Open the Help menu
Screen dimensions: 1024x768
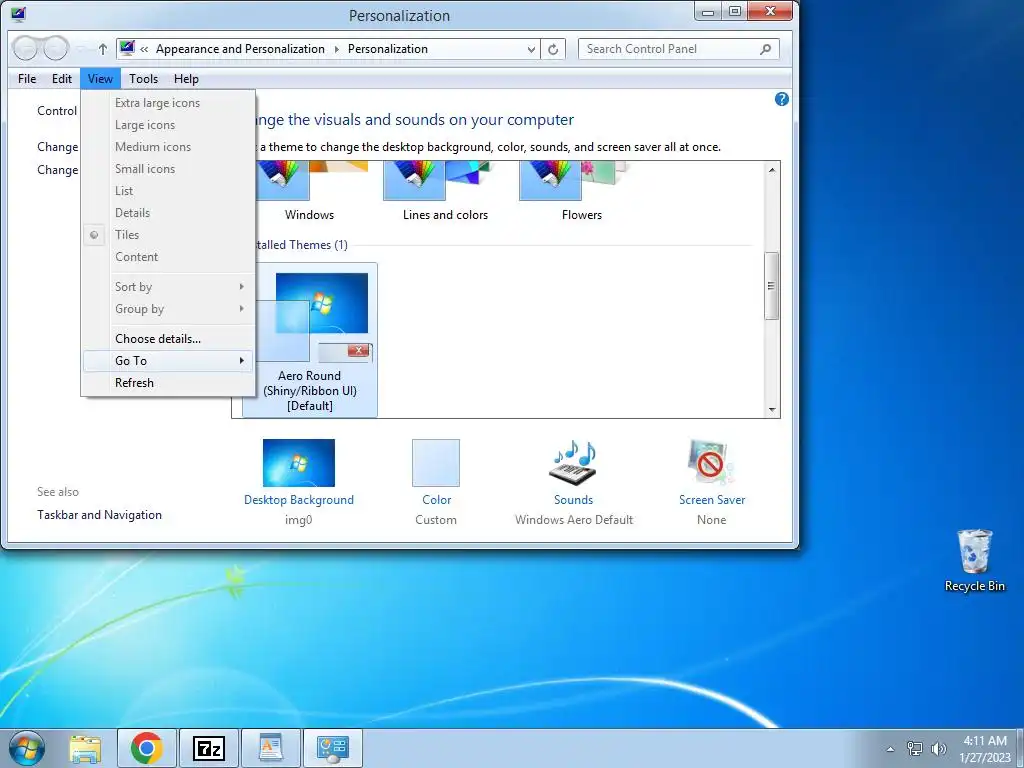click(x=186, y=79)
